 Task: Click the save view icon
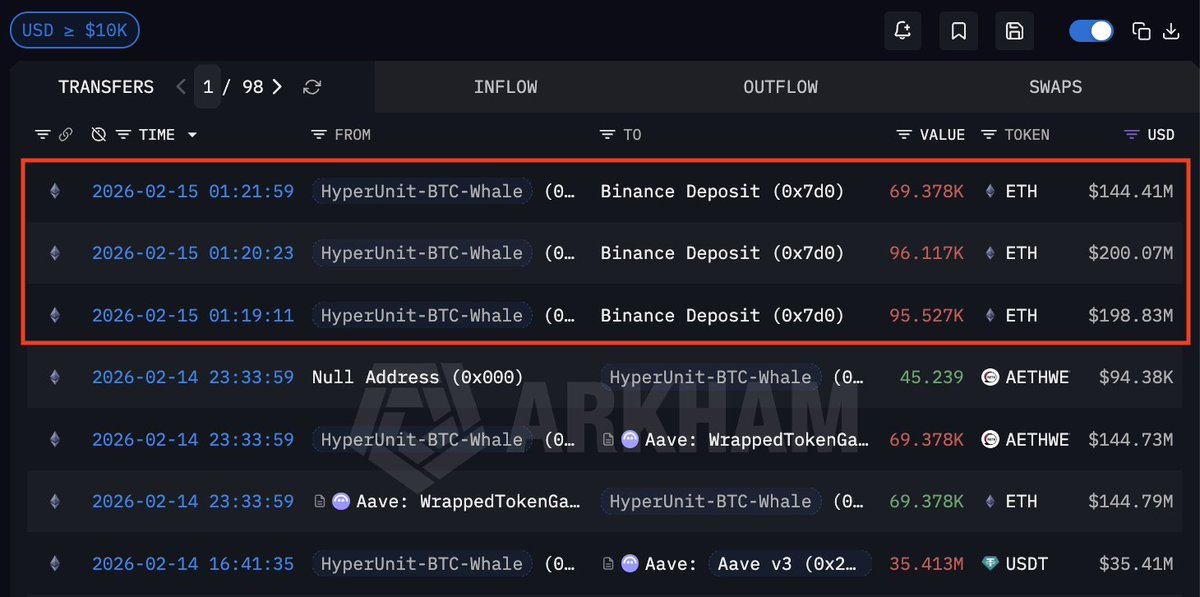pos(1014,31)
